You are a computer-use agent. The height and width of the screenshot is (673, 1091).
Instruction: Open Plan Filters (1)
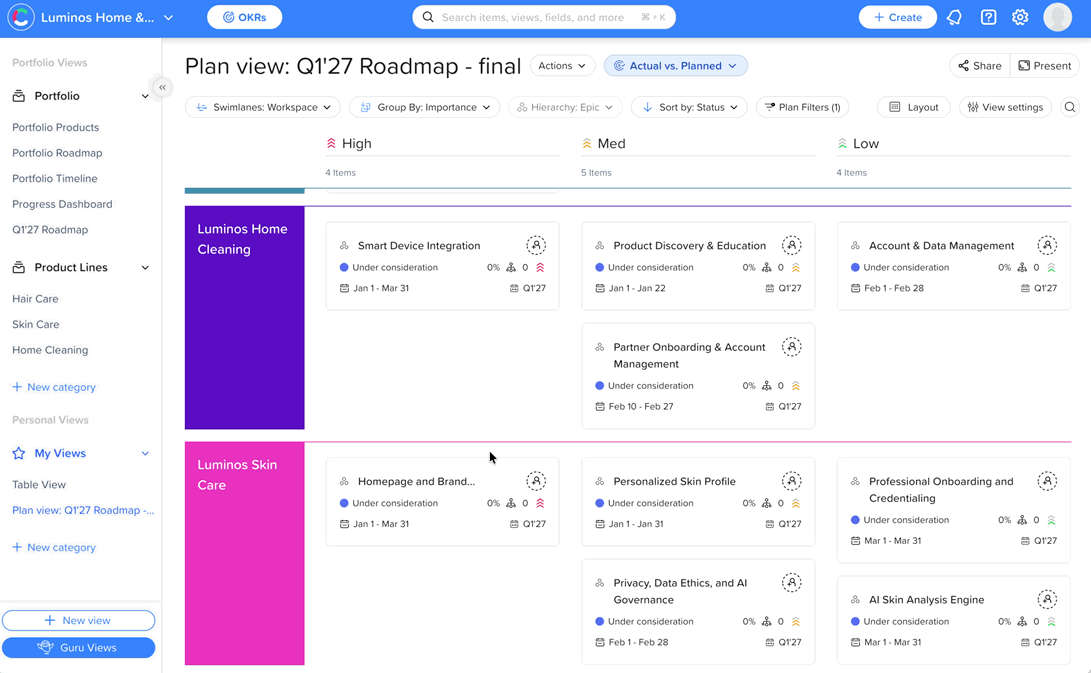point(802,107)
